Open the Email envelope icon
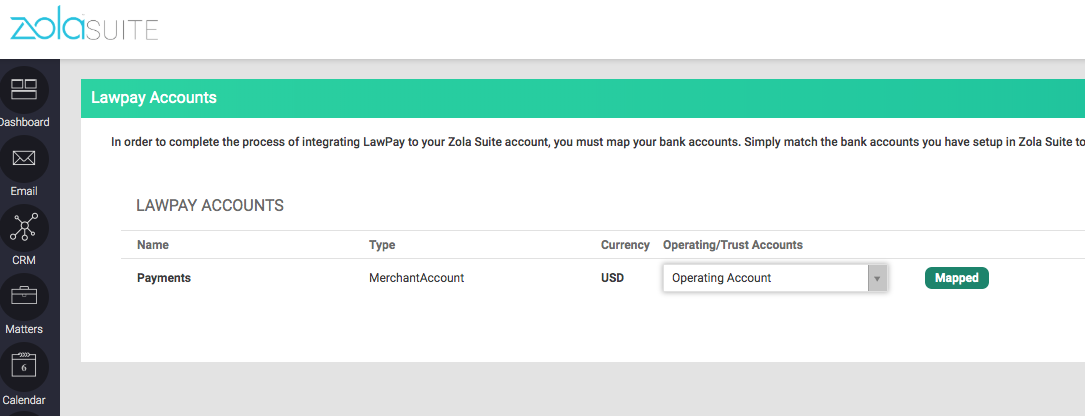Viewport: 1085px width, 416px height. click(x=23, y=159)
